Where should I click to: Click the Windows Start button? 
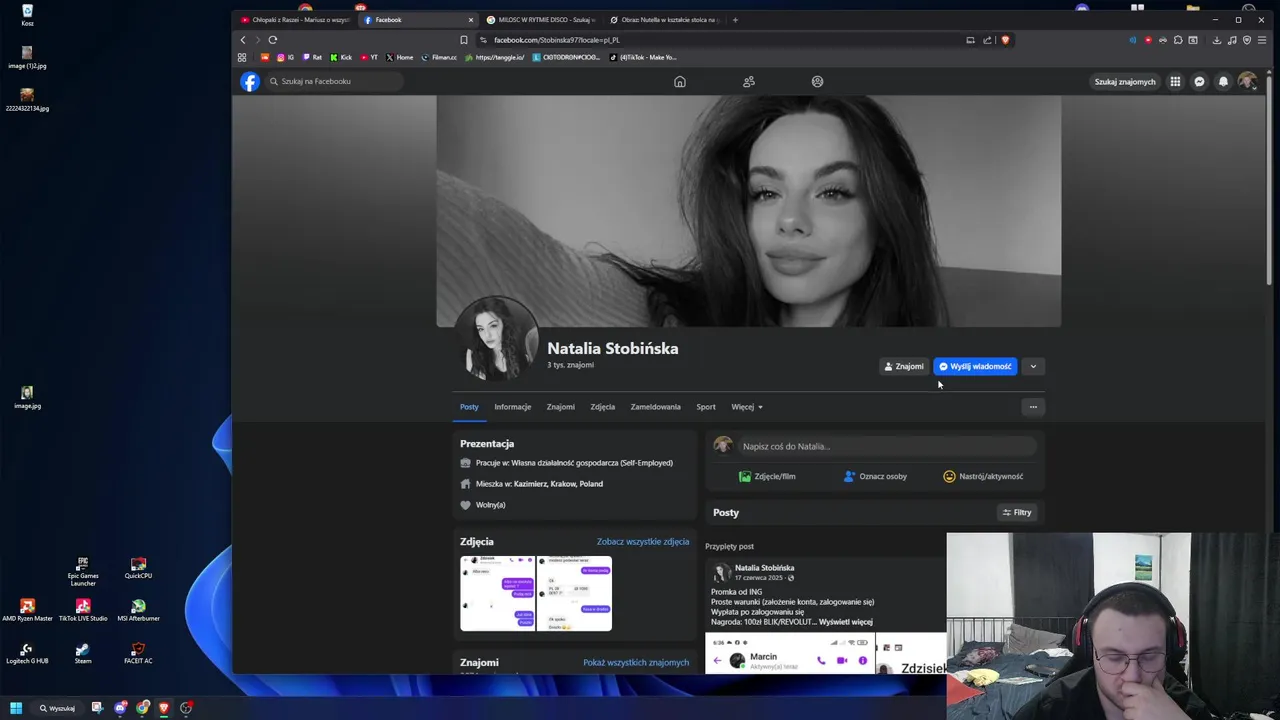16,708
